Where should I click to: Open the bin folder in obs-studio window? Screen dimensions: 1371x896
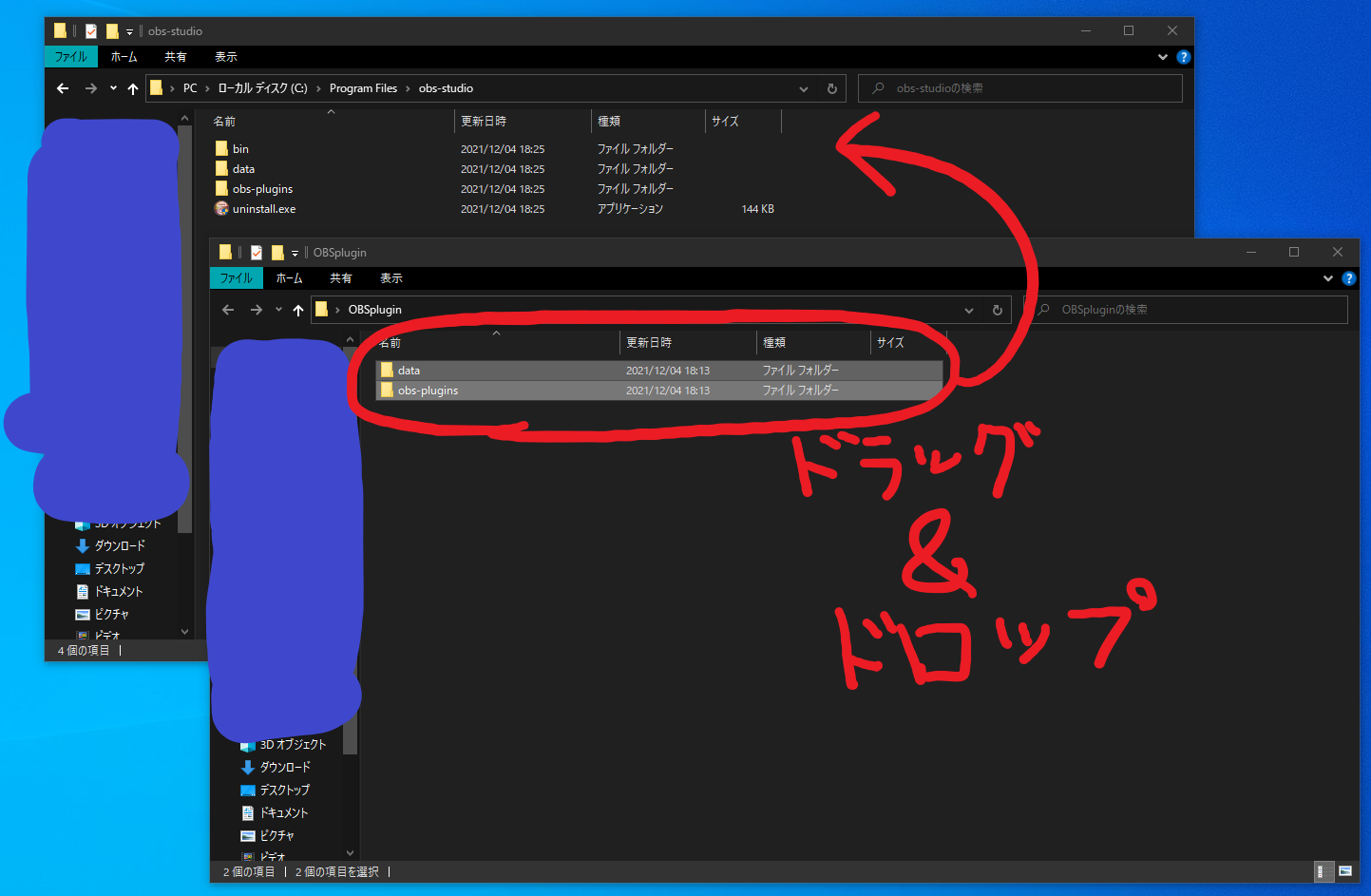(x=240, y=149)
